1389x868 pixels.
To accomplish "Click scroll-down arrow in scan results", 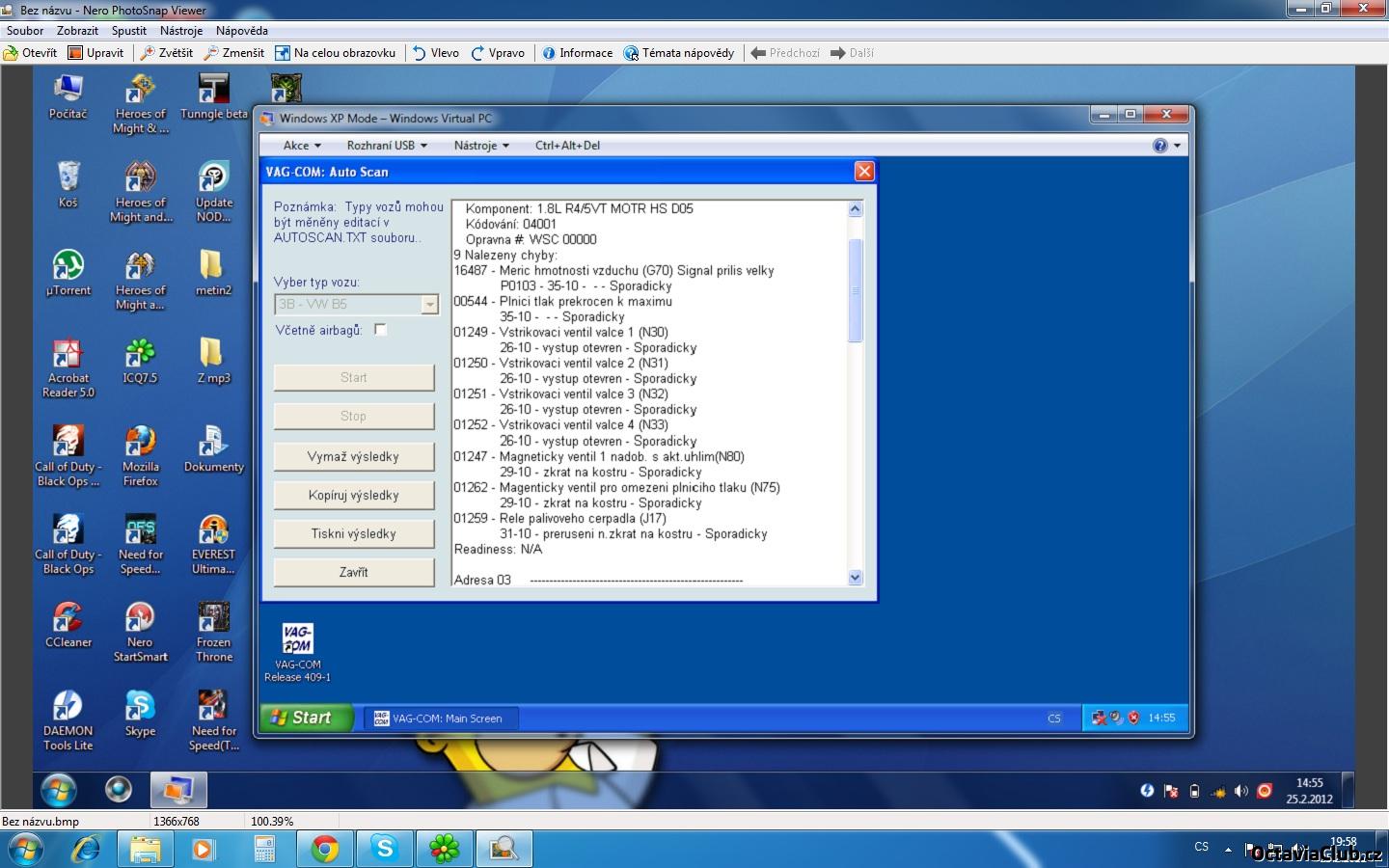I will tap(855, 578).
